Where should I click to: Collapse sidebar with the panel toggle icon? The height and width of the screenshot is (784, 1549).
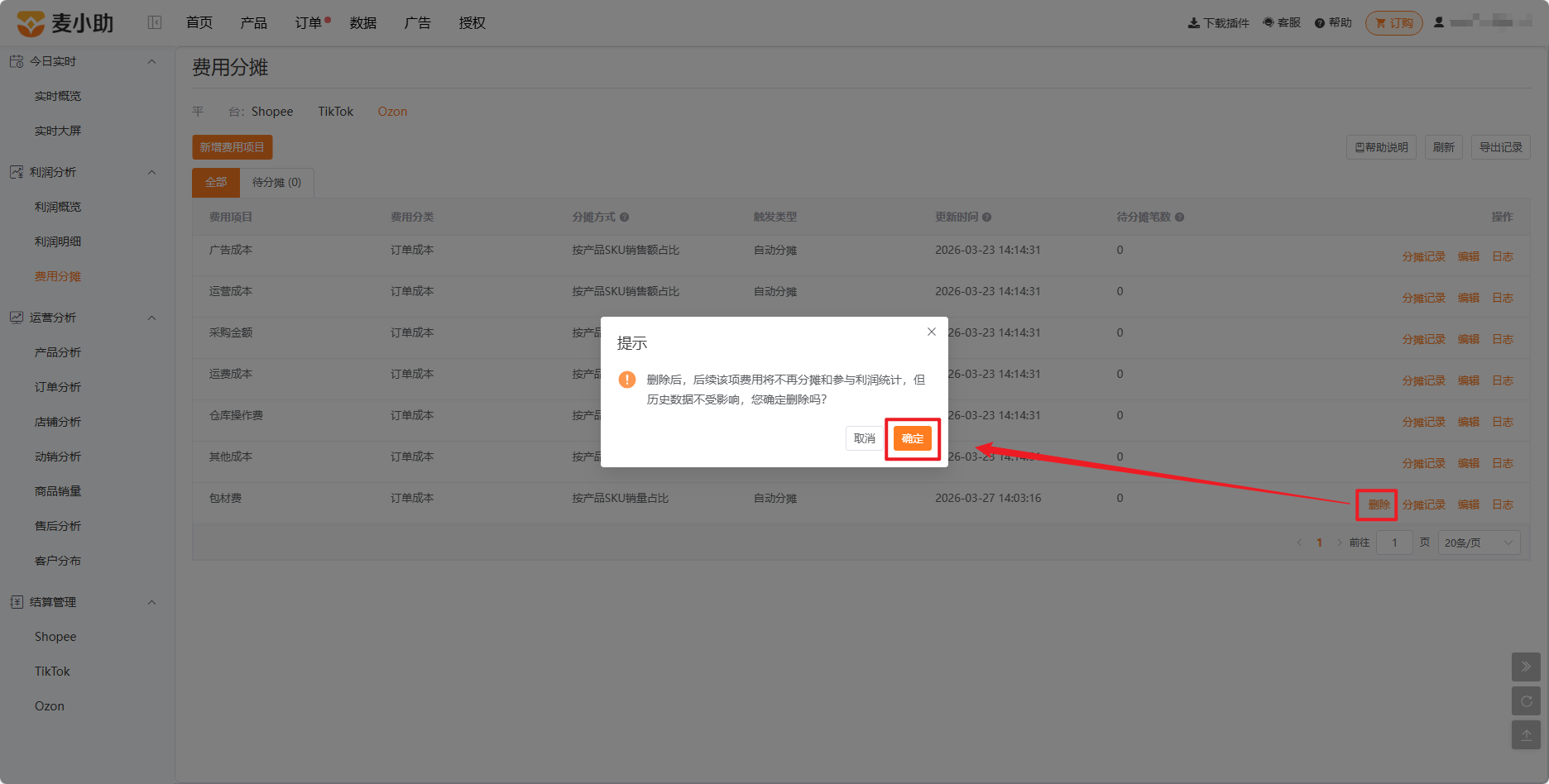click(x=155, y=22)
